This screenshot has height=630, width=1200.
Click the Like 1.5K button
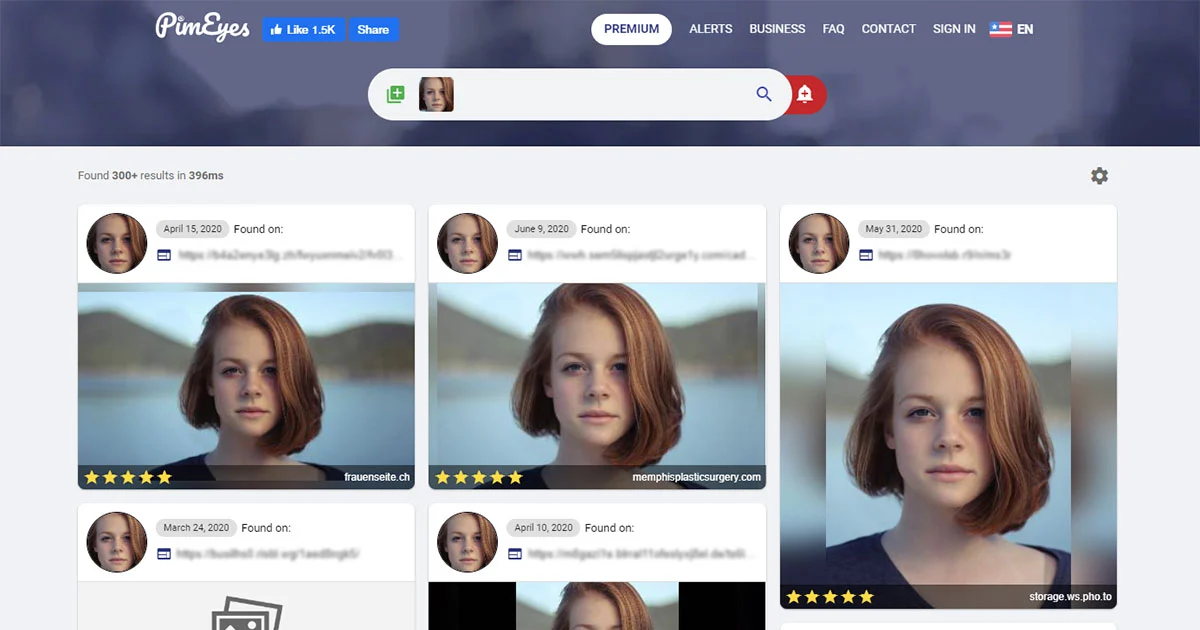point(303,29)
